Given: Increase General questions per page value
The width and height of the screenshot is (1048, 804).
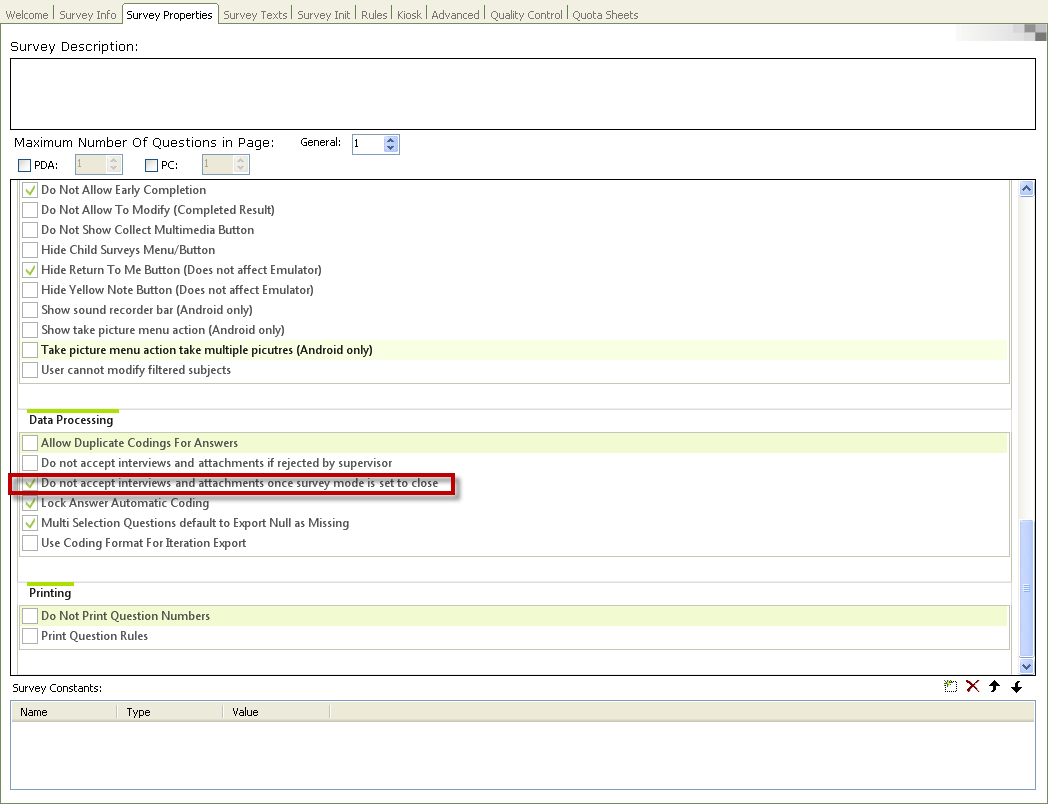Looking at the screenshot, I should 391,140.
